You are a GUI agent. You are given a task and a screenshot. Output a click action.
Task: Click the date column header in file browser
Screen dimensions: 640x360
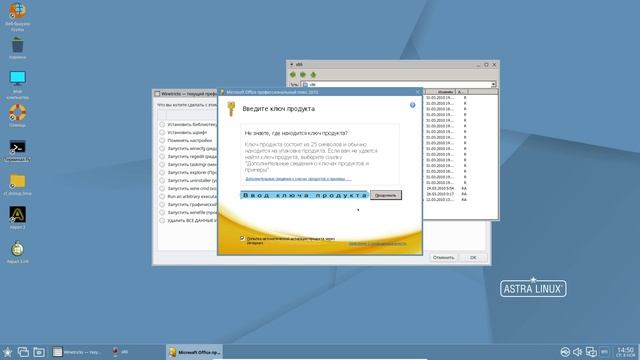[440, 92]
